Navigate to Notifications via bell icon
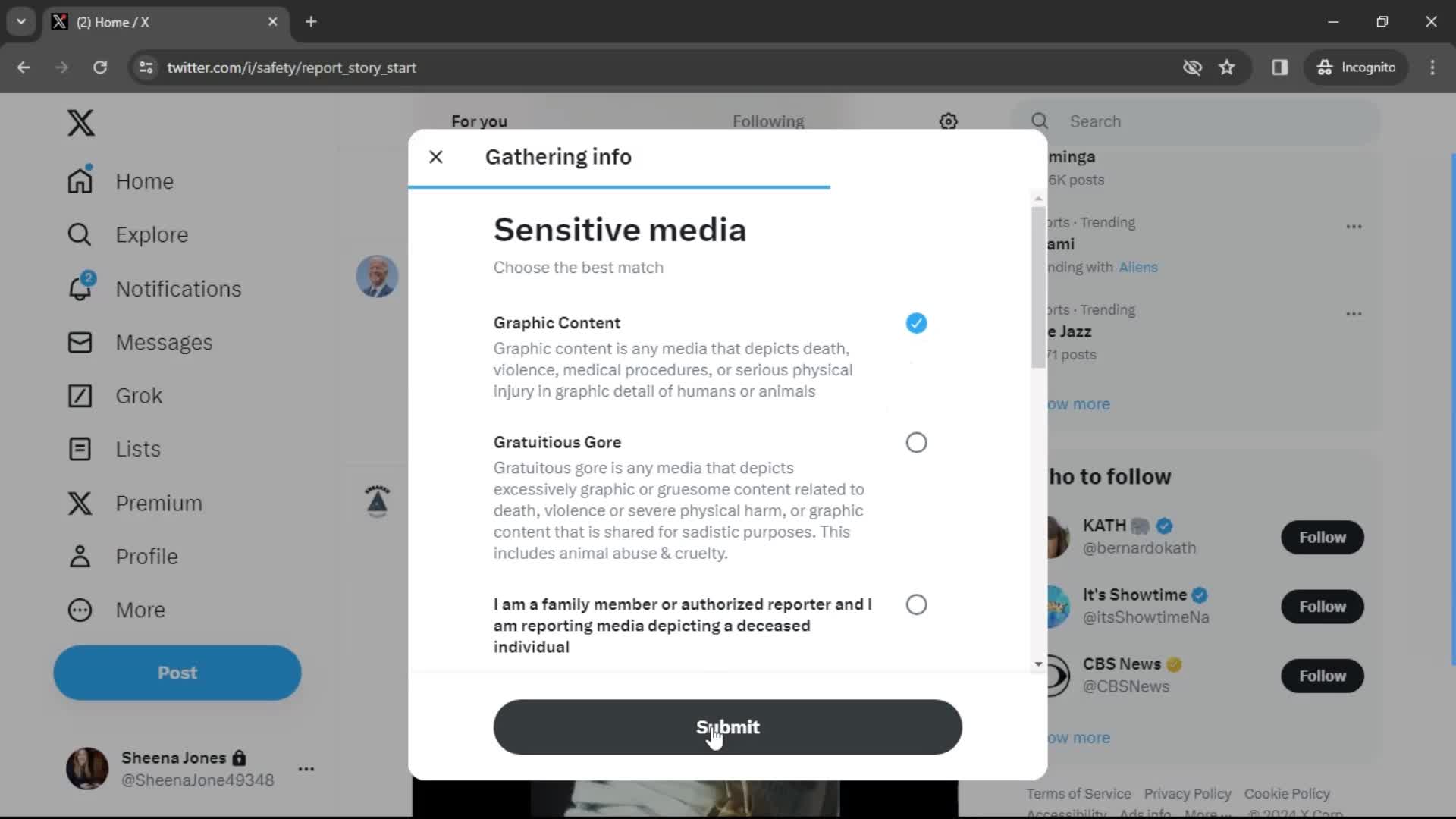This screenshot has height=819, width=1456. coord(80,288)
